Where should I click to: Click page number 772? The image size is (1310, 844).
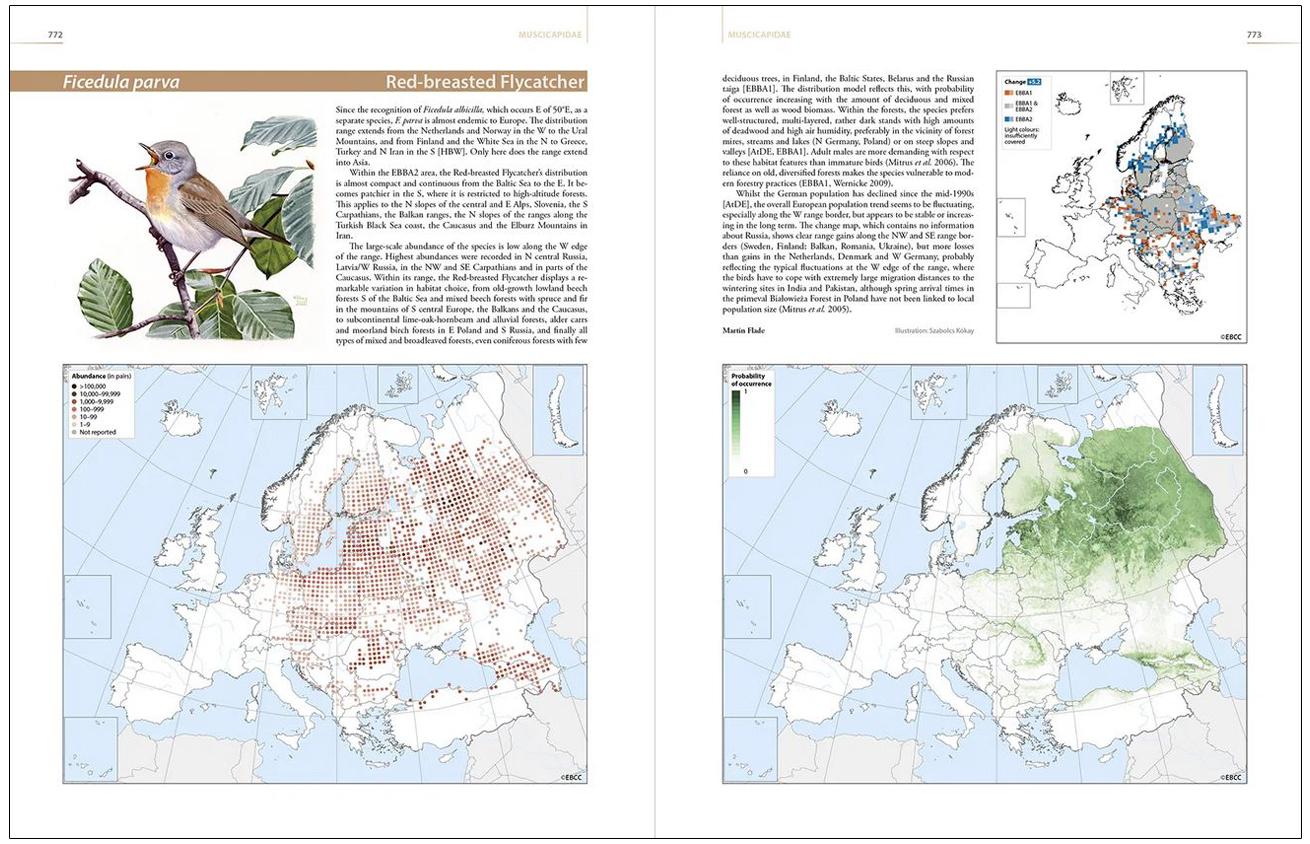(55, 34)
